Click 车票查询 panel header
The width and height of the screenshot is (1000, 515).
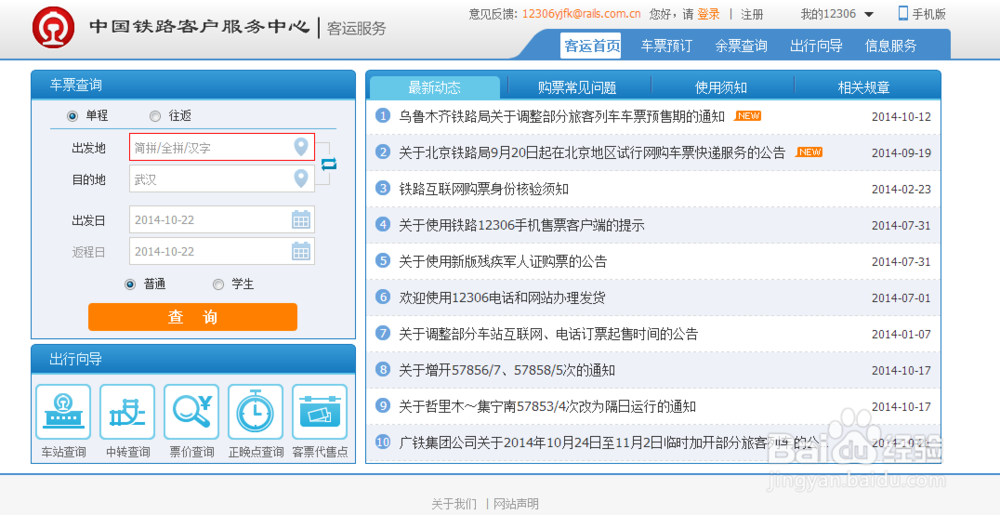[x=193, y=85]
